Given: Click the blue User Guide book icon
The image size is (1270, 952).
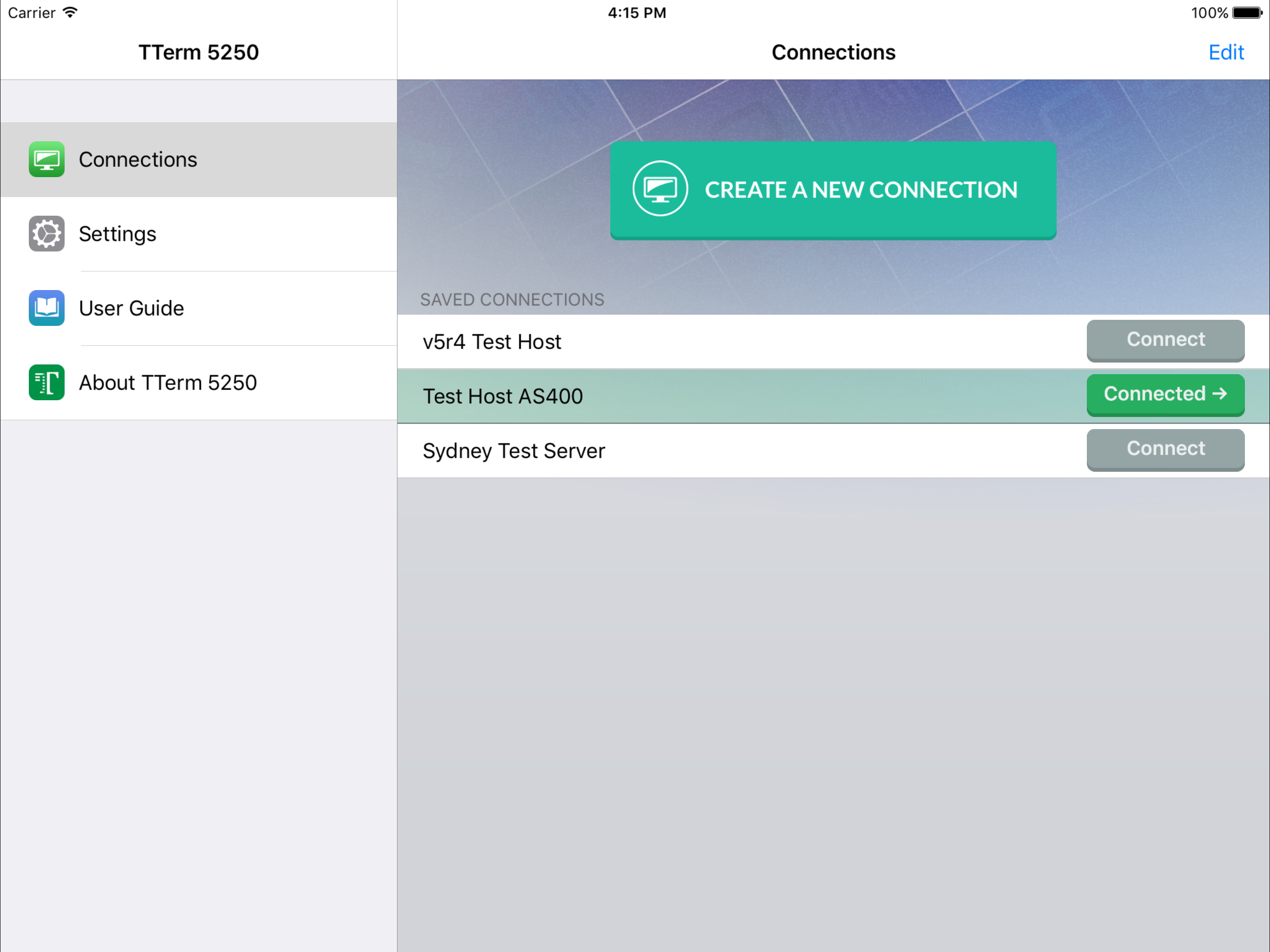Looking at the screenshot, I should (x=46, y=308).
